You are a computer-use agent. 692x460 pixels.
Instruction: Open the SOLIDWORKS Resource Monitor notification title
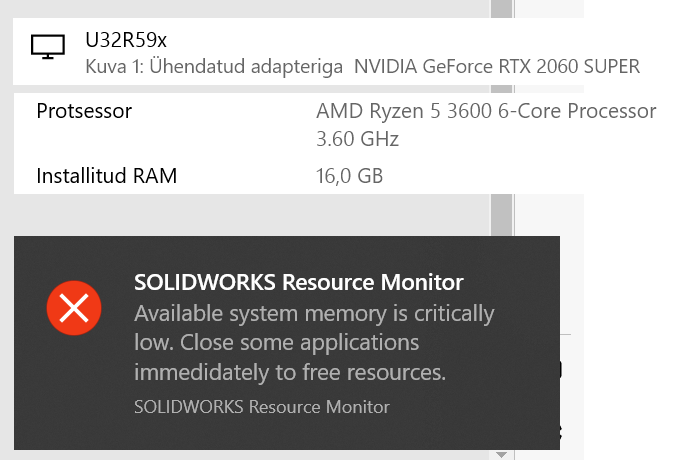coord(299,282)
